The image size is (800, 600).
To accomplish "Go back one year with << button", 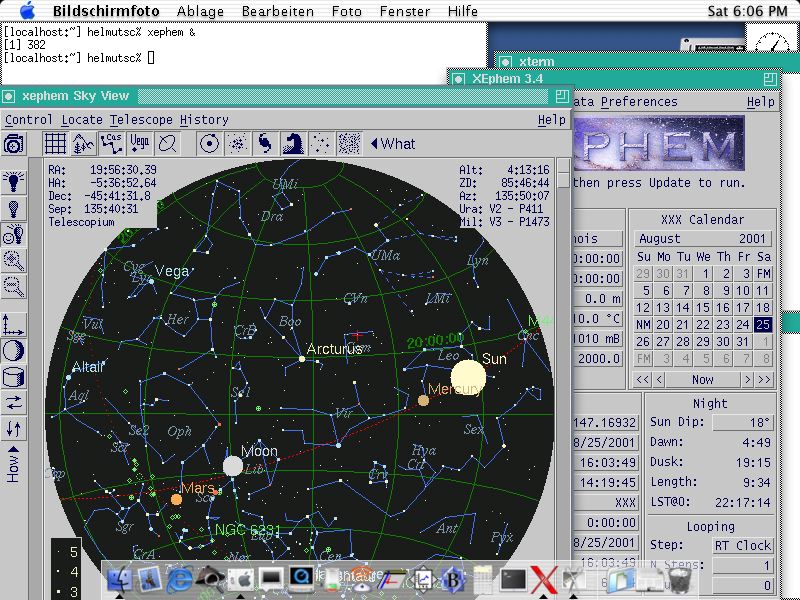I will coord(642,380).
